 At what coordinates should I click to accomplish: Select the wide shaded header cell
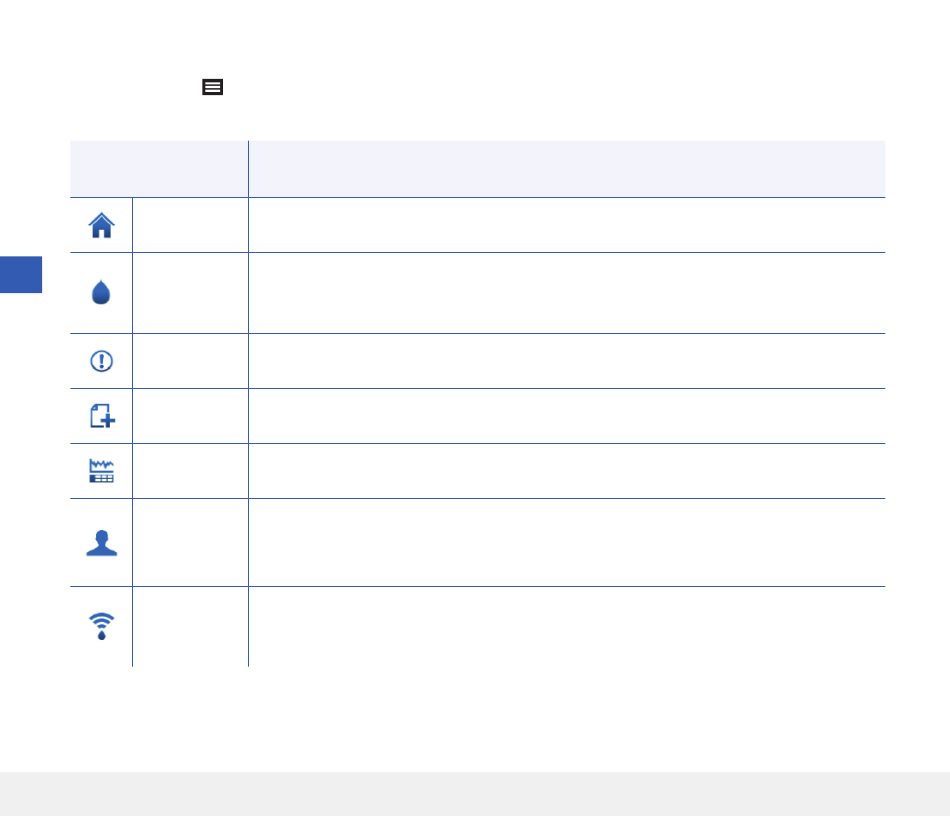click(567, 169)
